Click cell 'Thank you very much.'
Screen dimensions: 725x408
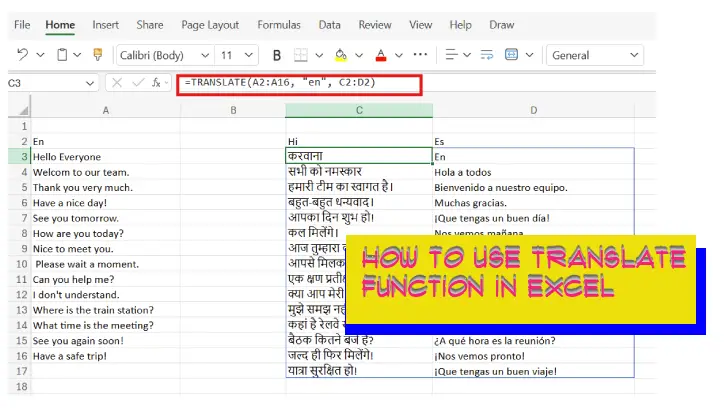(105, 187)
